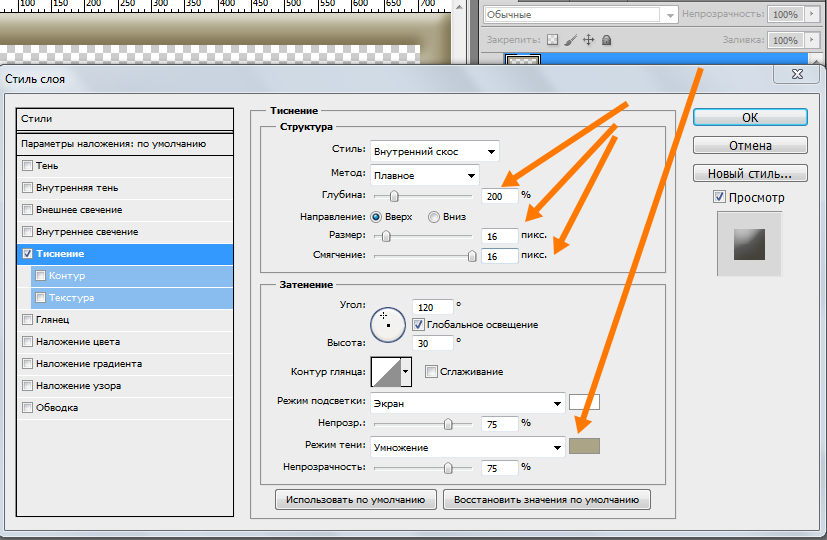Close the Стиль слоя dialog
Screen dimensions: 827x540
797,74
